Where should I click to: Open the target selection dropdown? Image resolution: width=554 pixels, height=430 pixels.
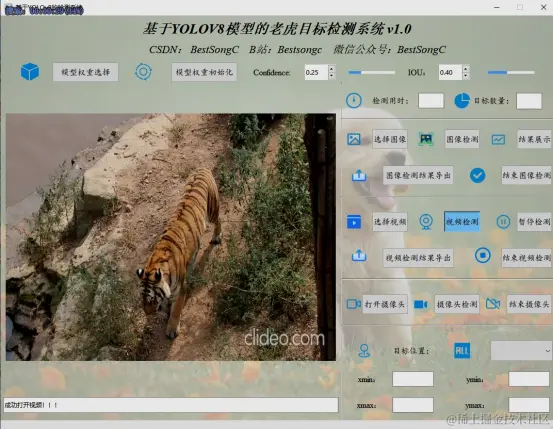point(521,351)
